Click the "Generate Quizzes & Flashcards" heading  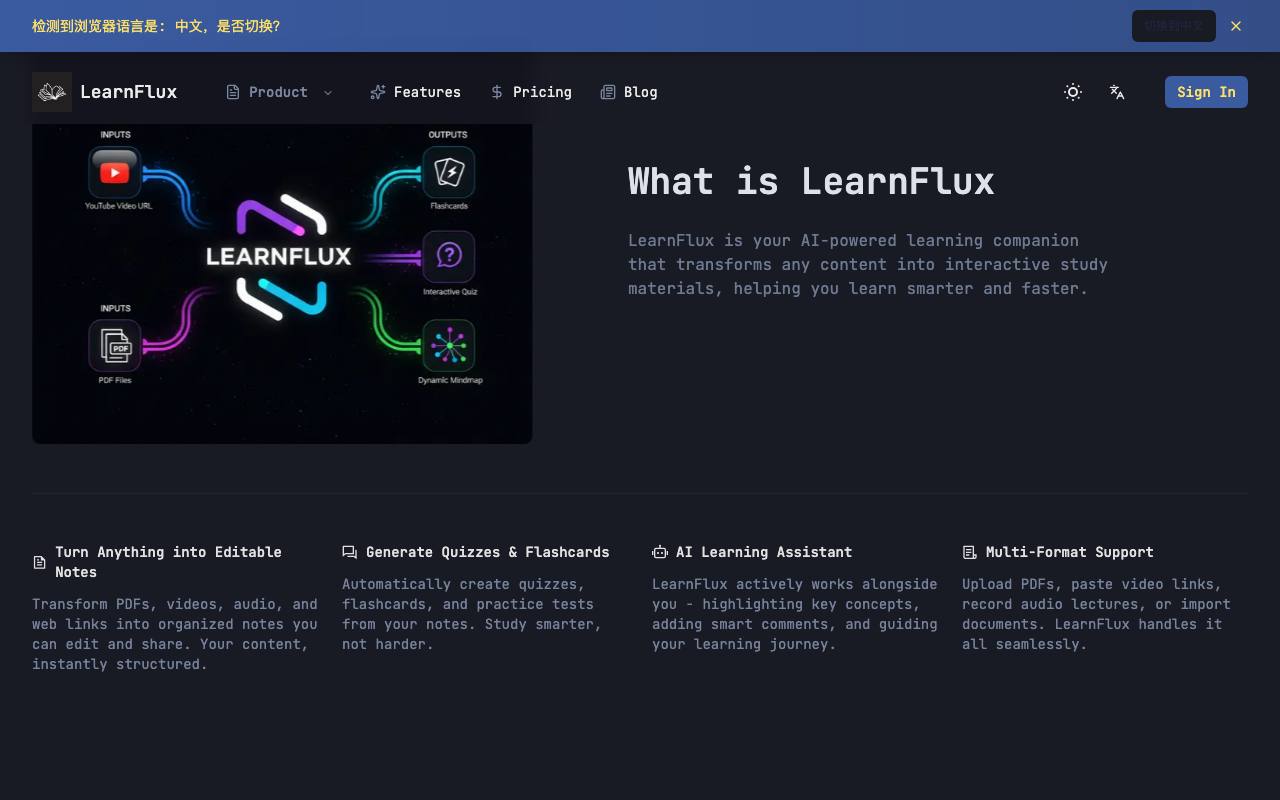(x=488, y=552)
